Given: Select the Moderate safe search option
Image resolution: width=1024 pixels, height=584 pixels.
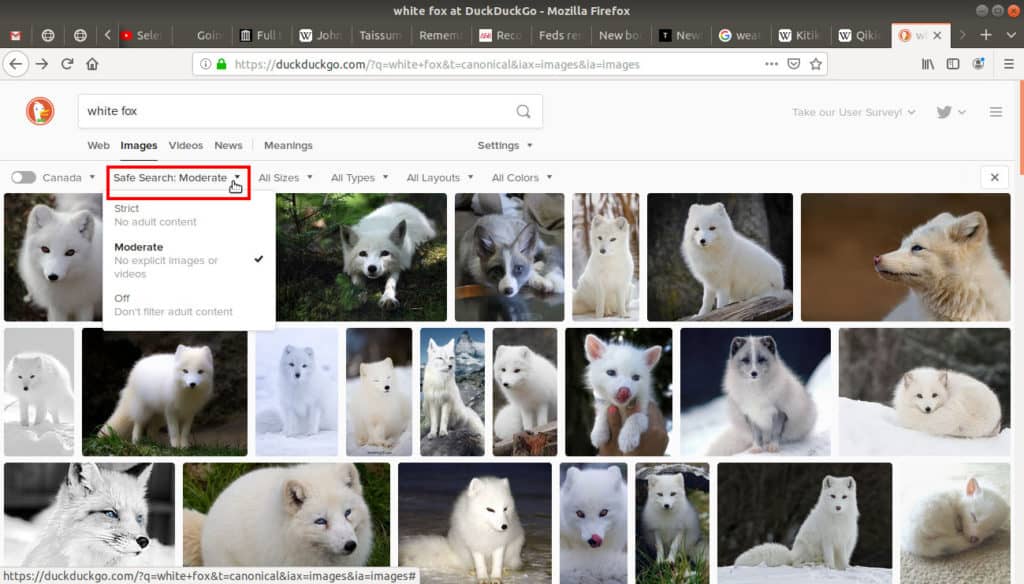Looking at the screenshot, I should point(189,260).
